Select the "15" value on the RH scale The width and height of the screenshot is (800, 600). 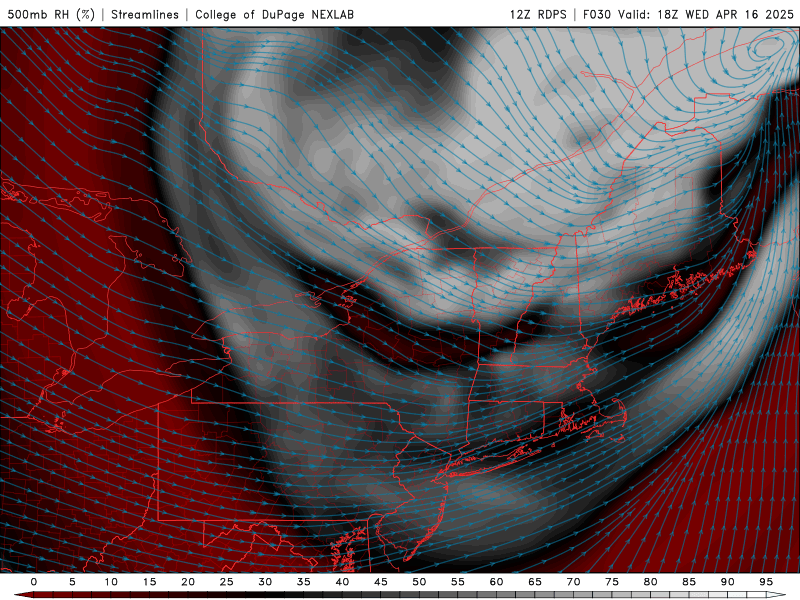tap(149, 582)
